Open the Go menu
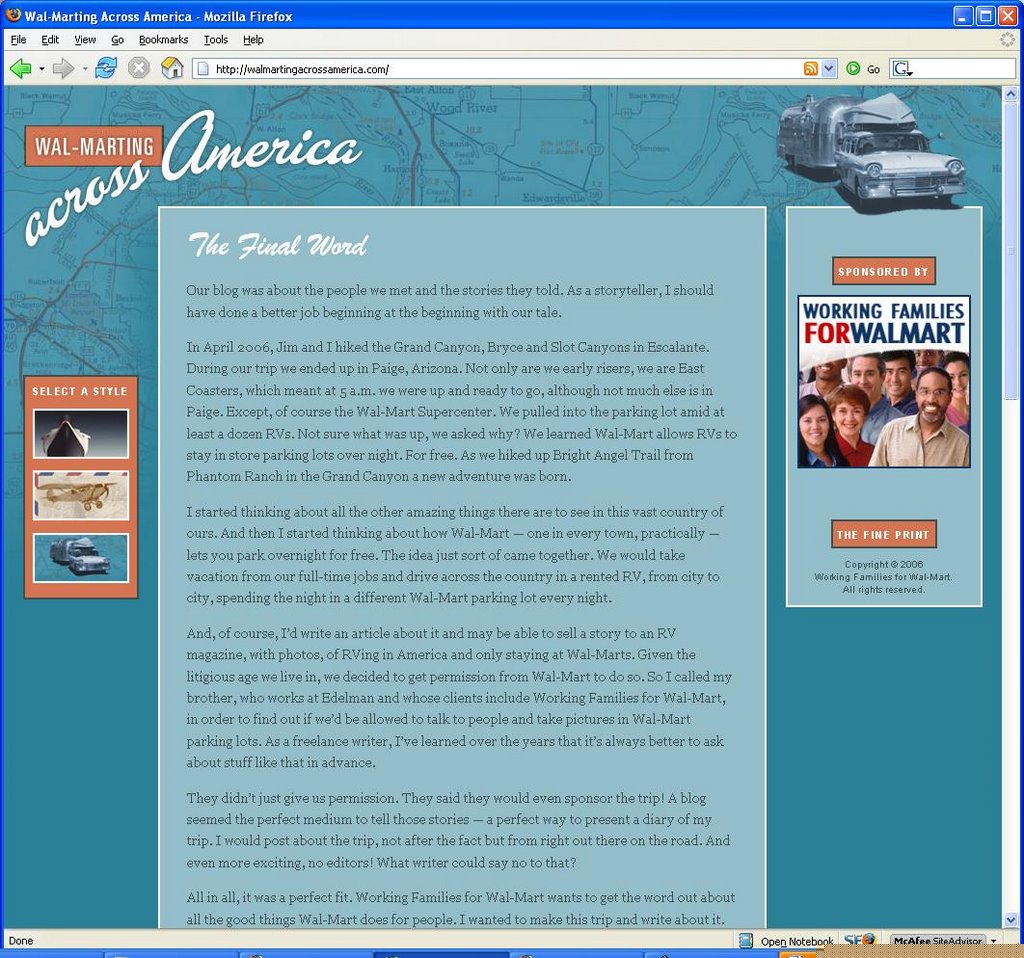The image size is (1024, 958). pyautogui.click(x=118, y=40)
